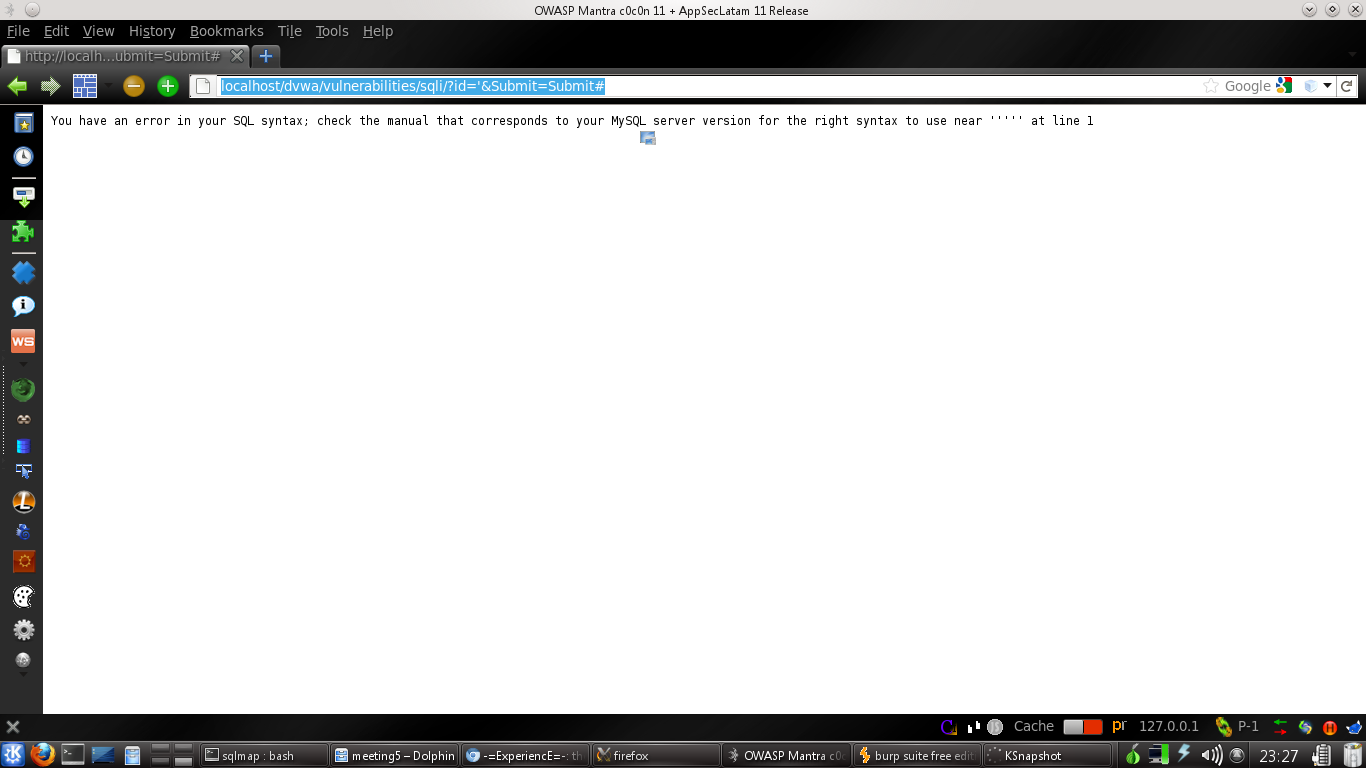Toggle the pr proxy indicator in the status bar
The image size is (1366, 768).
1118,726
